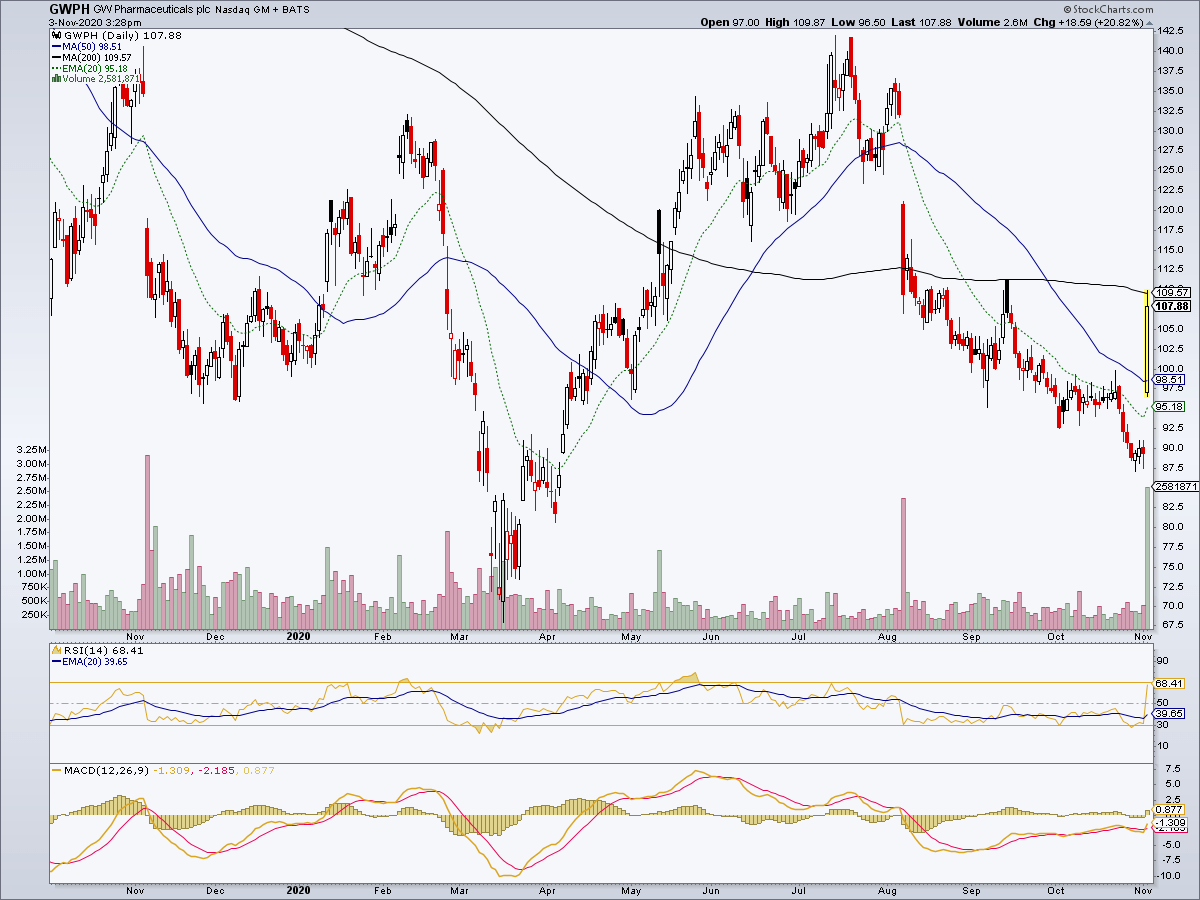
Task: Click the 90 level label on RSI axis
Action: click(1161, 661)
